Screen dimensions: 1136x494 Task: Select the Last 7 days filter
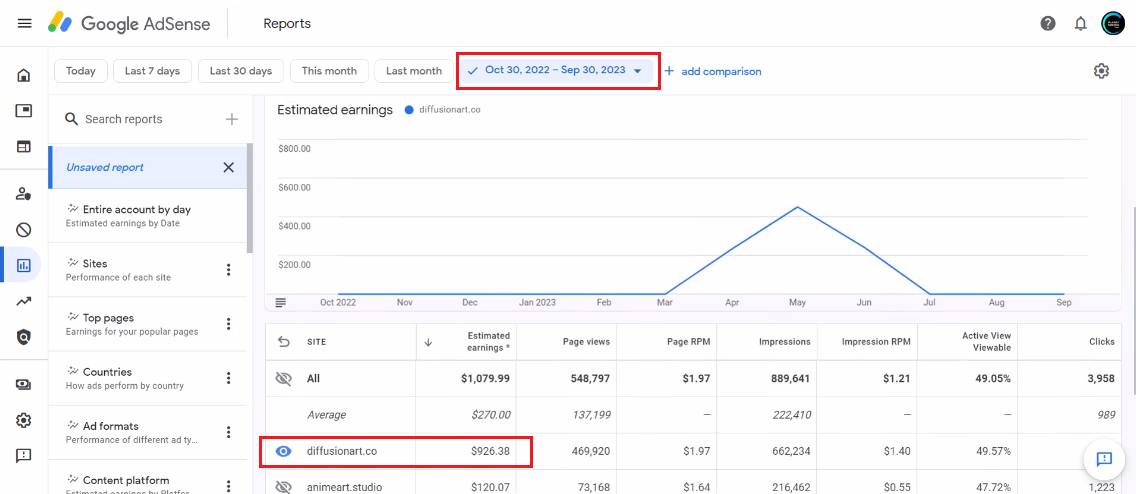tap(152, 71)
